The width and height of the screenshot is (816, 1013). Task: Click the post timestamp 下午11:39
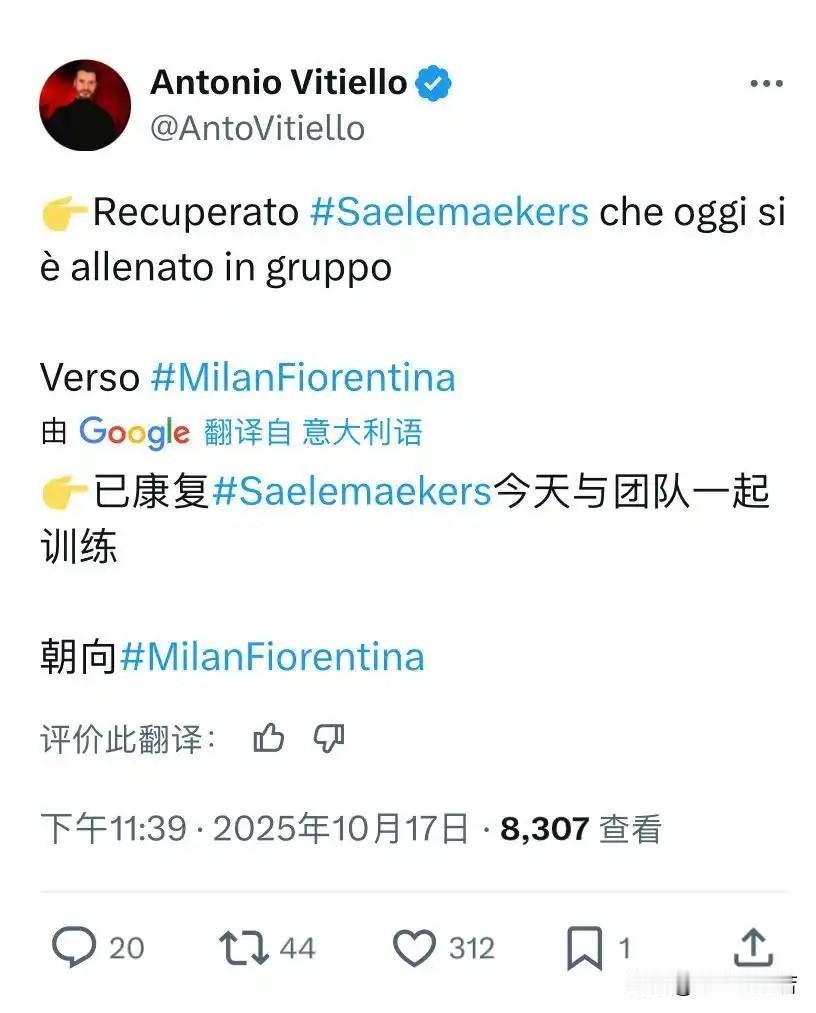pos(114,828)
